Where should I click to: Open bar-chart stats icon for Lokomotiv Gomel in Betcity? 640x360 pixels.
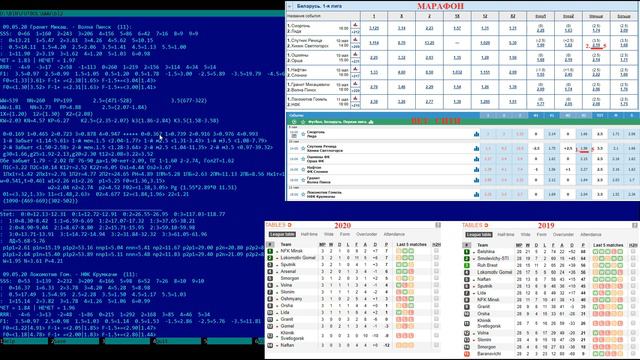[476, 195]
